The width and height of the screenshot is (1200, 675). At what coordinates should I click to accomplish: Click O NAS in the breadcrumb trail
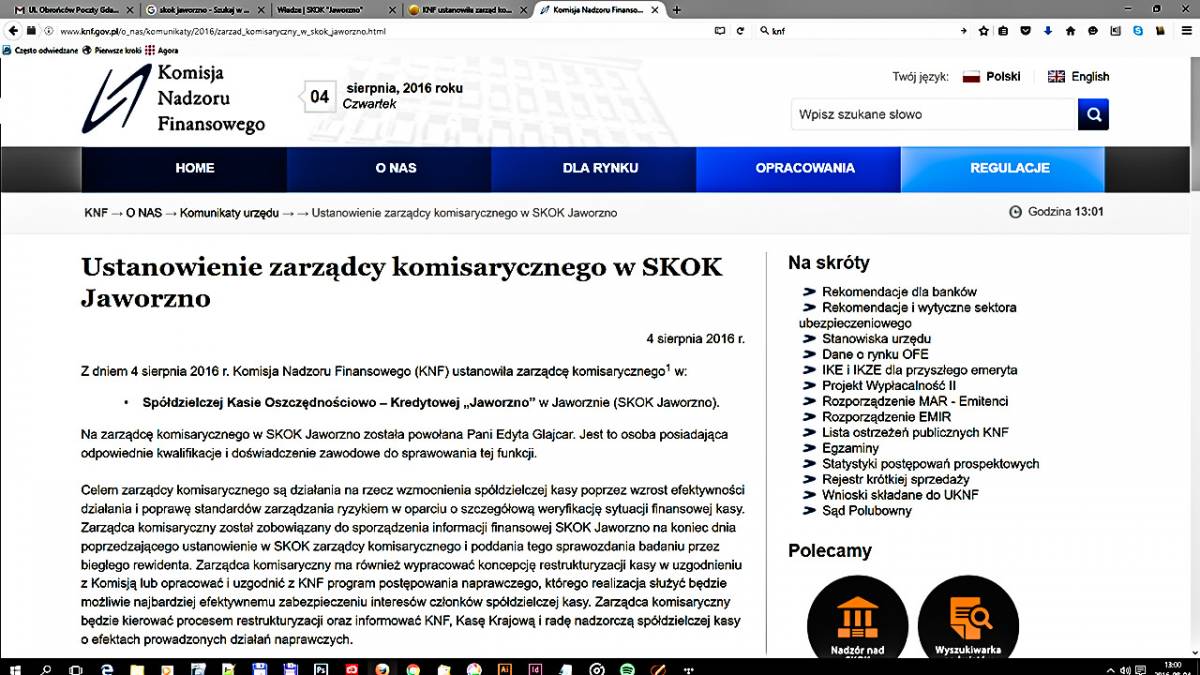pos(144,213)
